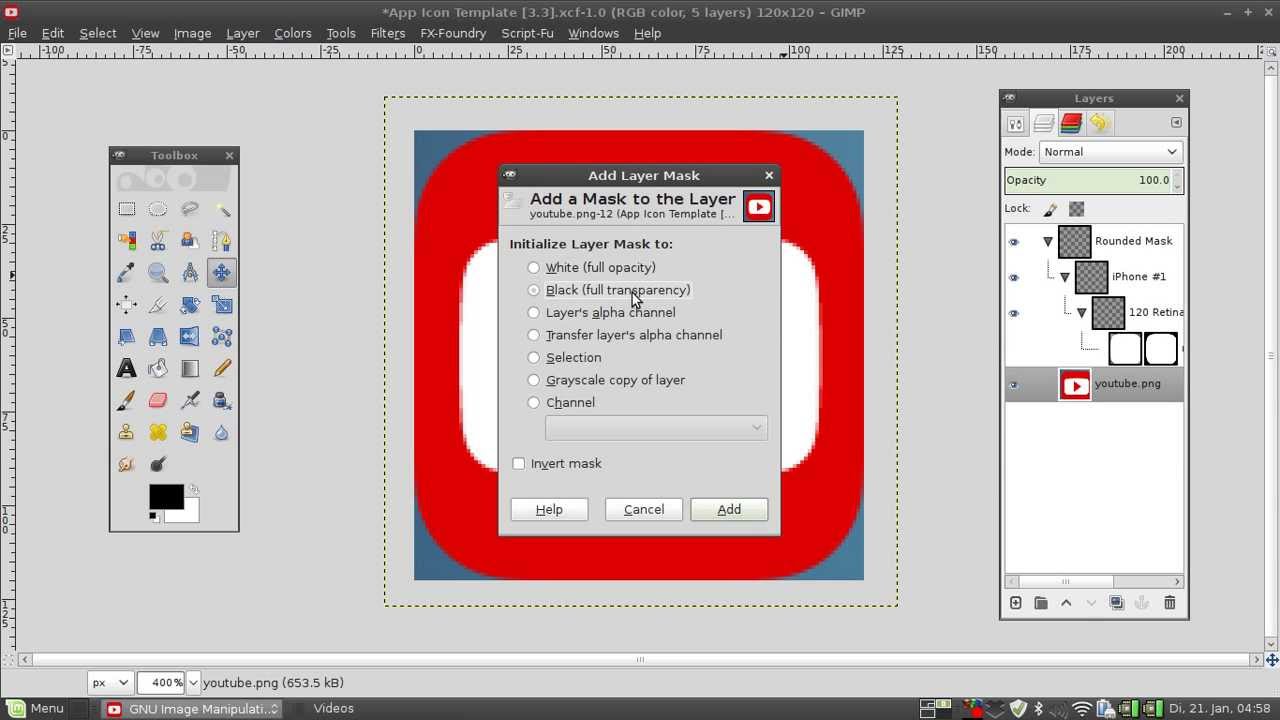
Task: Select the Fuzzy Select magic wand tool
Action: (x=222, y=209)
